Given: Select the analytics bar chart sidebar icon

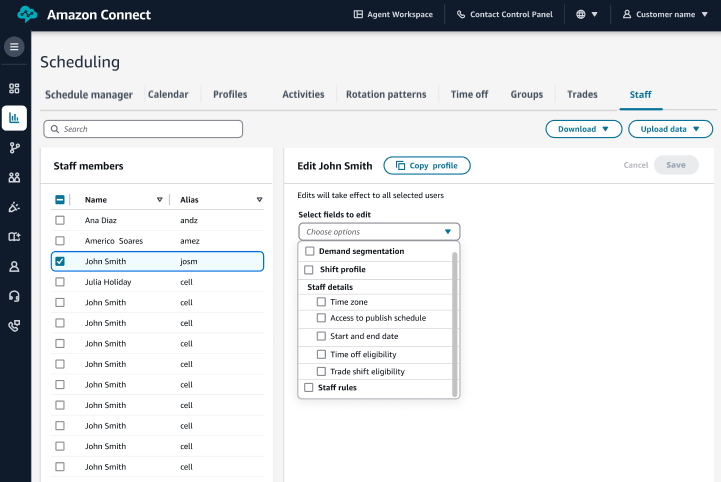Looking at the screenshot, I should pyautogui.click(x=14, y=118).
